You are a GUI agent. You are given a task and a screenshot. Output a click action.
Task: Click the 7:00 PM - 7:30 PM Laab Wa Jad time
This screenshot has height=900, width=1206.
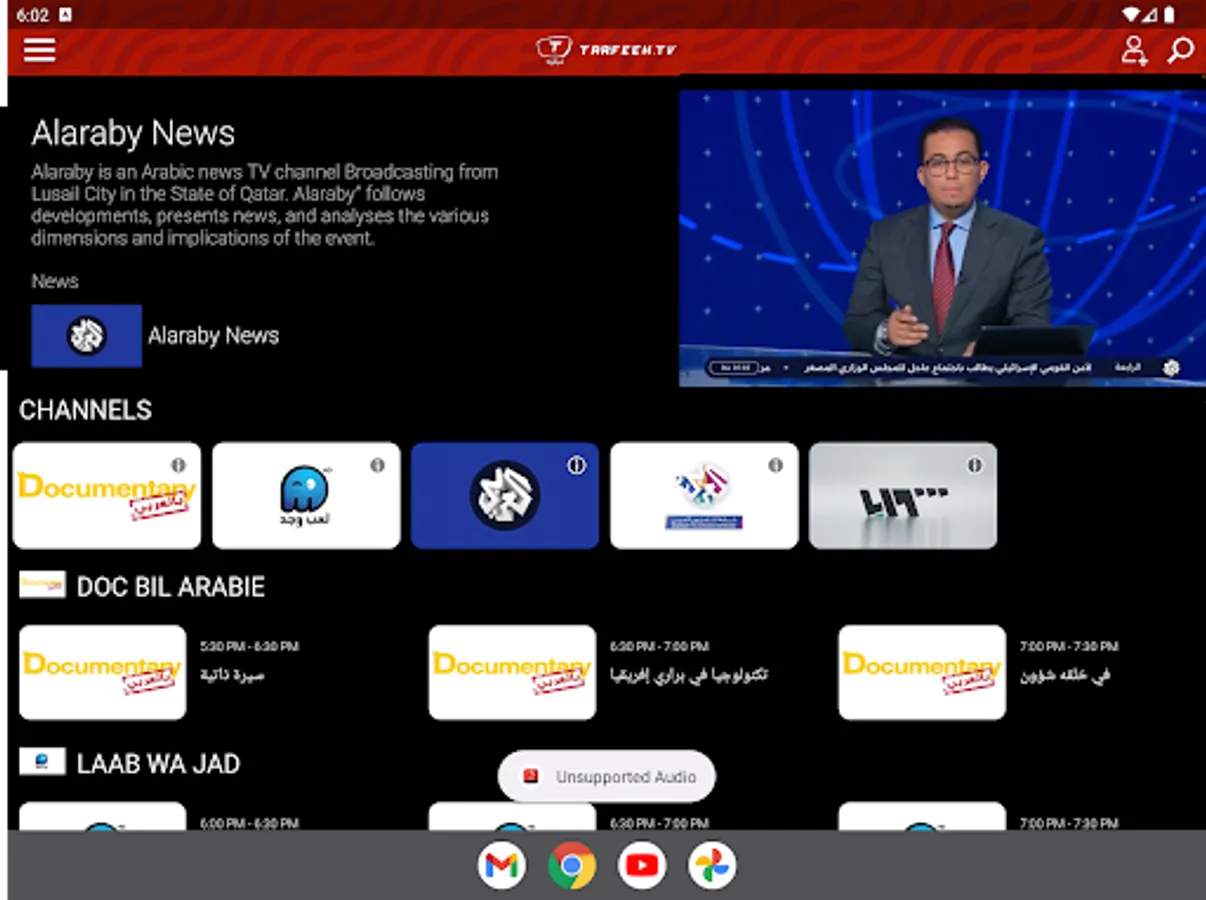pos(1069,823)
